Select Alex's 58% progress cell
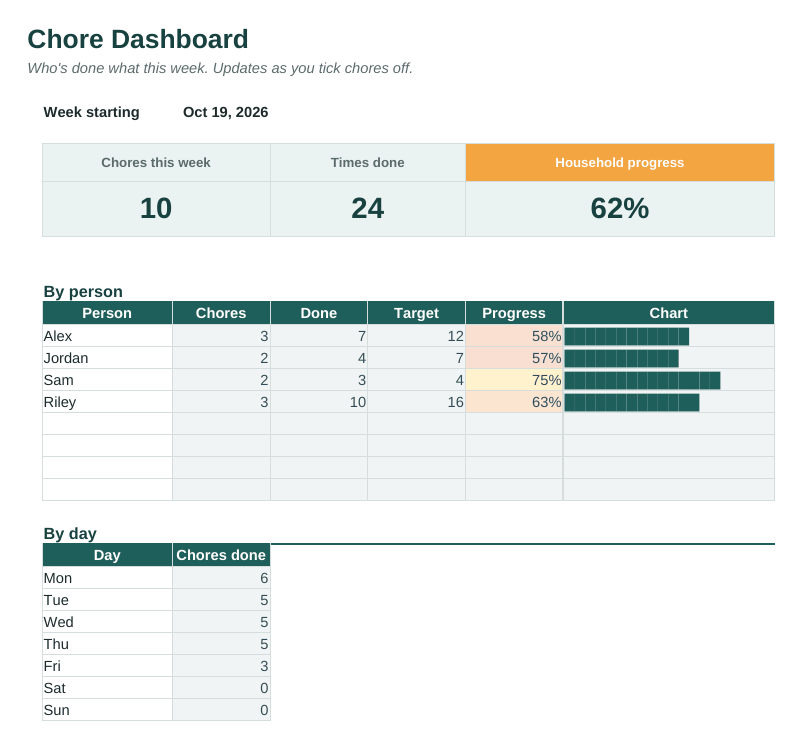 coord(514,336)
